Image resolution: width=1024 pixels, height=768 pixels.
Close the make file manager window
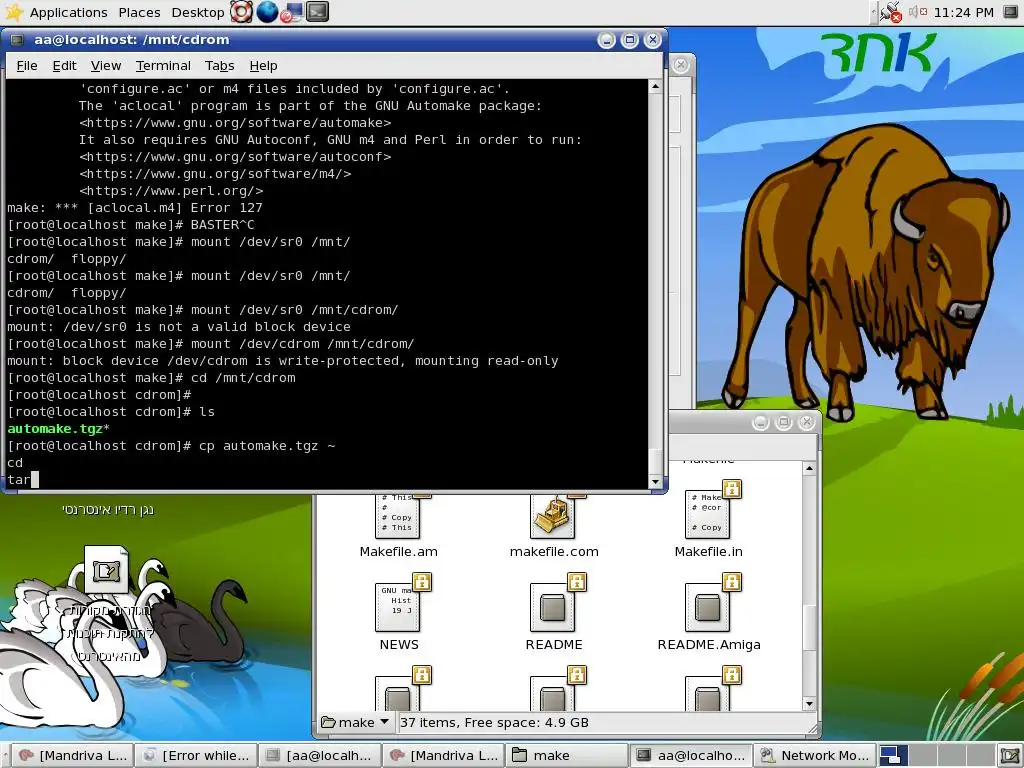point(807,423)
